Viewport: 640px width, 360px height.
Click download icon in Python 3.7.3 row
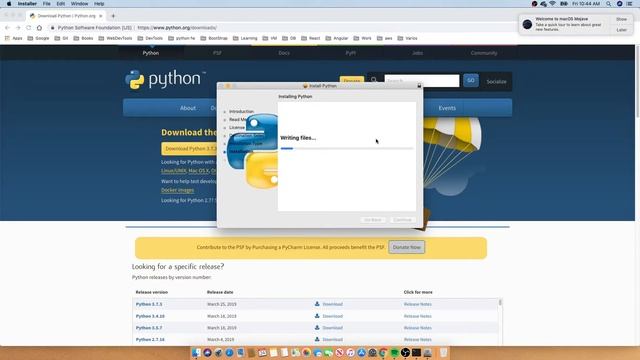317,304
